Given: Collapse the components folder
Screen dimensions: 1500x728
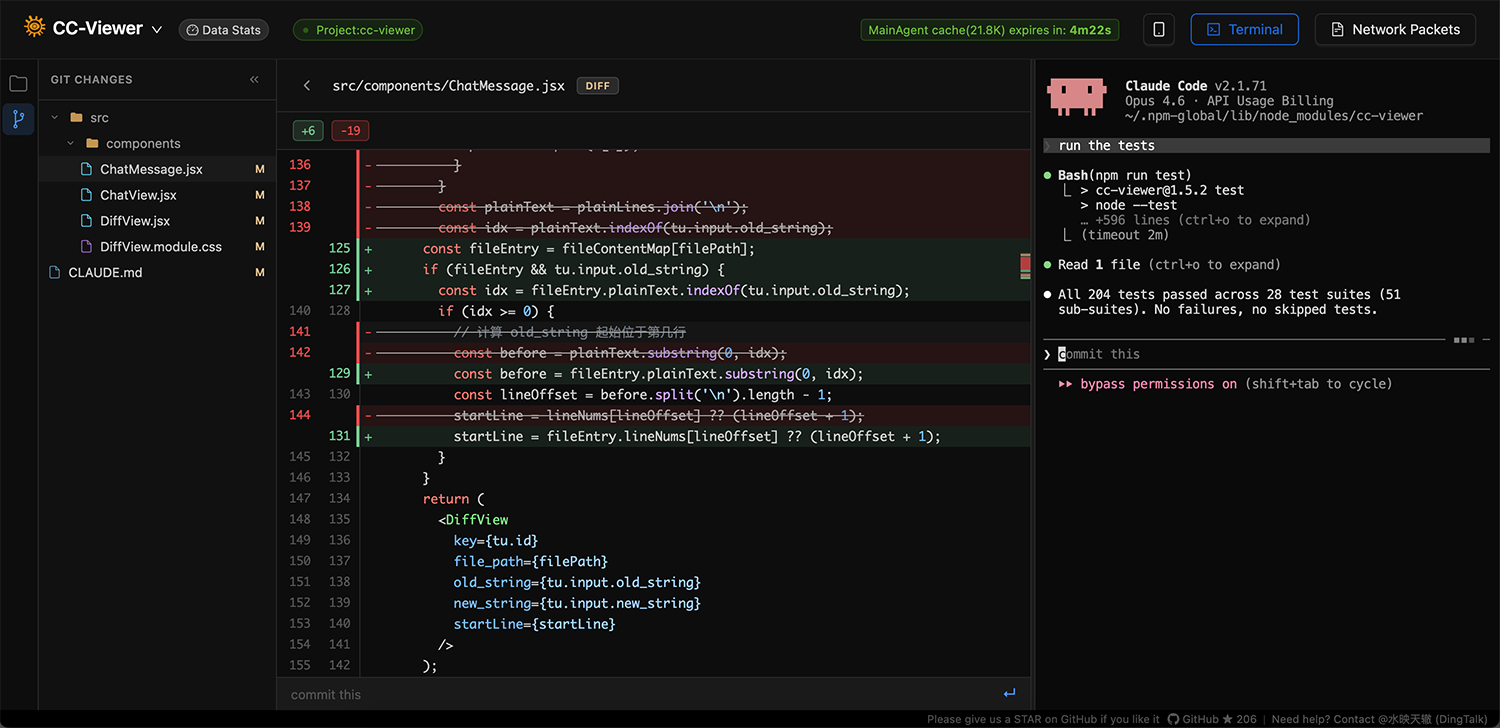Looking at the screenshot, I should click(71, 144).
